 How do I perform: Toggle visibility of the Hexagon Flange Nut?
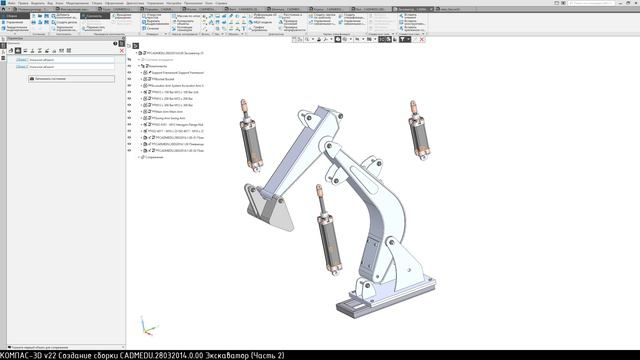[129, 124]
